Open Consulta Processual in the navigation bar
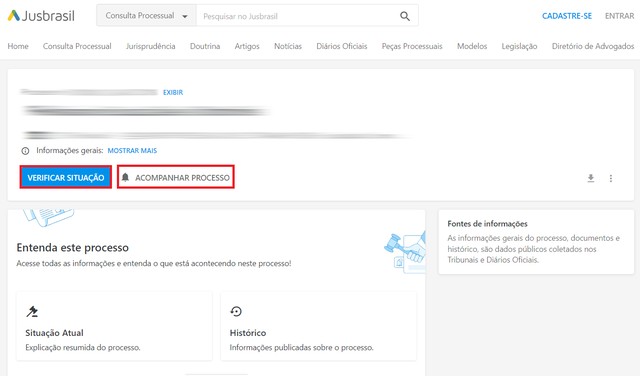 [x=77, y=46]
